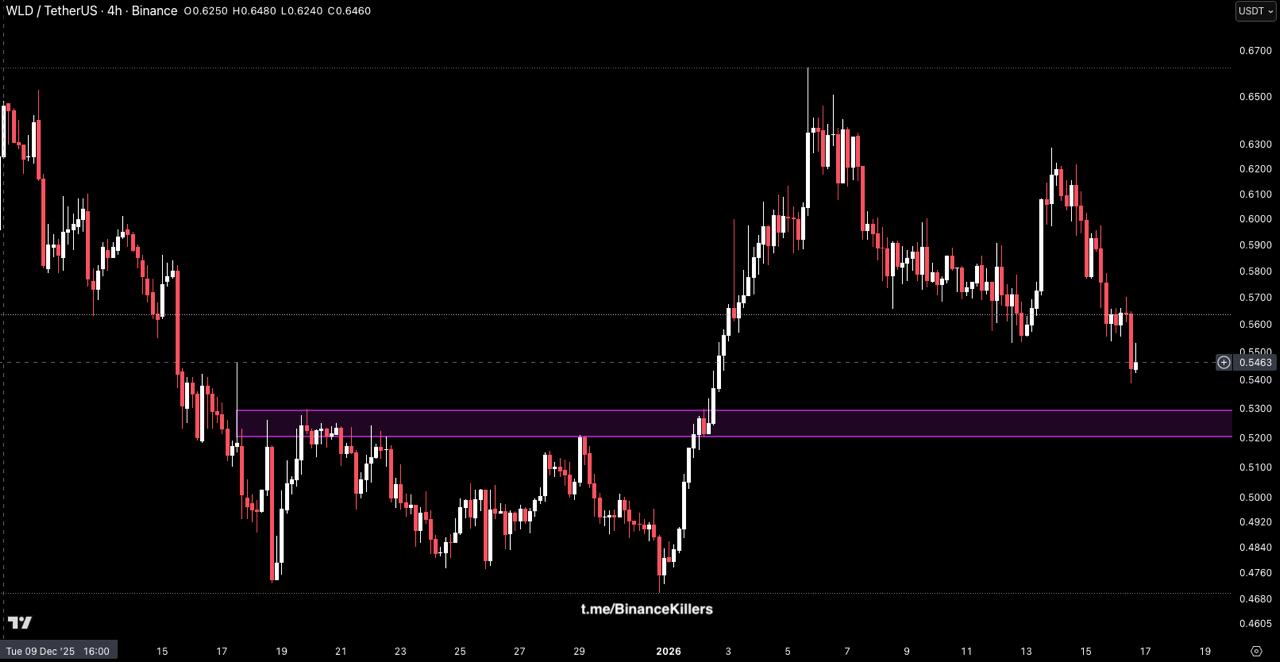Select the dotted horizontal line near 0.4690
This screenshot has height=662, width=1280.
(400, 593)
